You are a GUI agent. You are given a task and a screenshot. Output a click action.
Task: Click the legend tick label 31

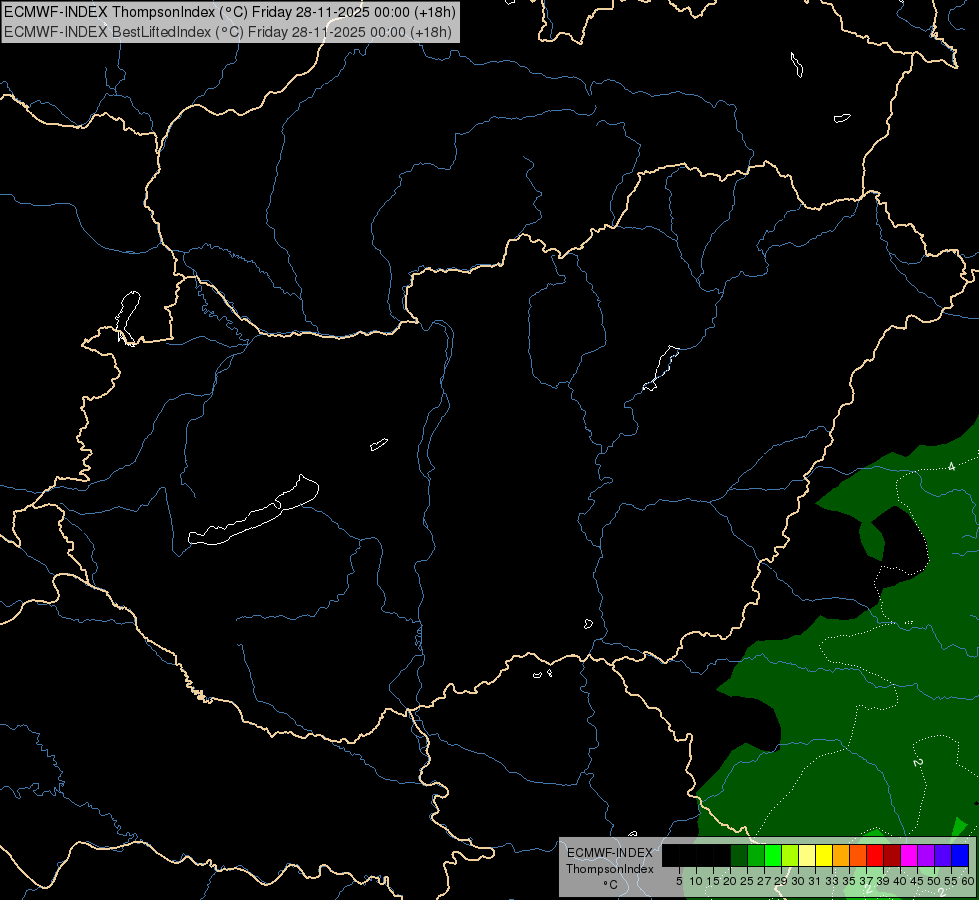click(815, 881)
